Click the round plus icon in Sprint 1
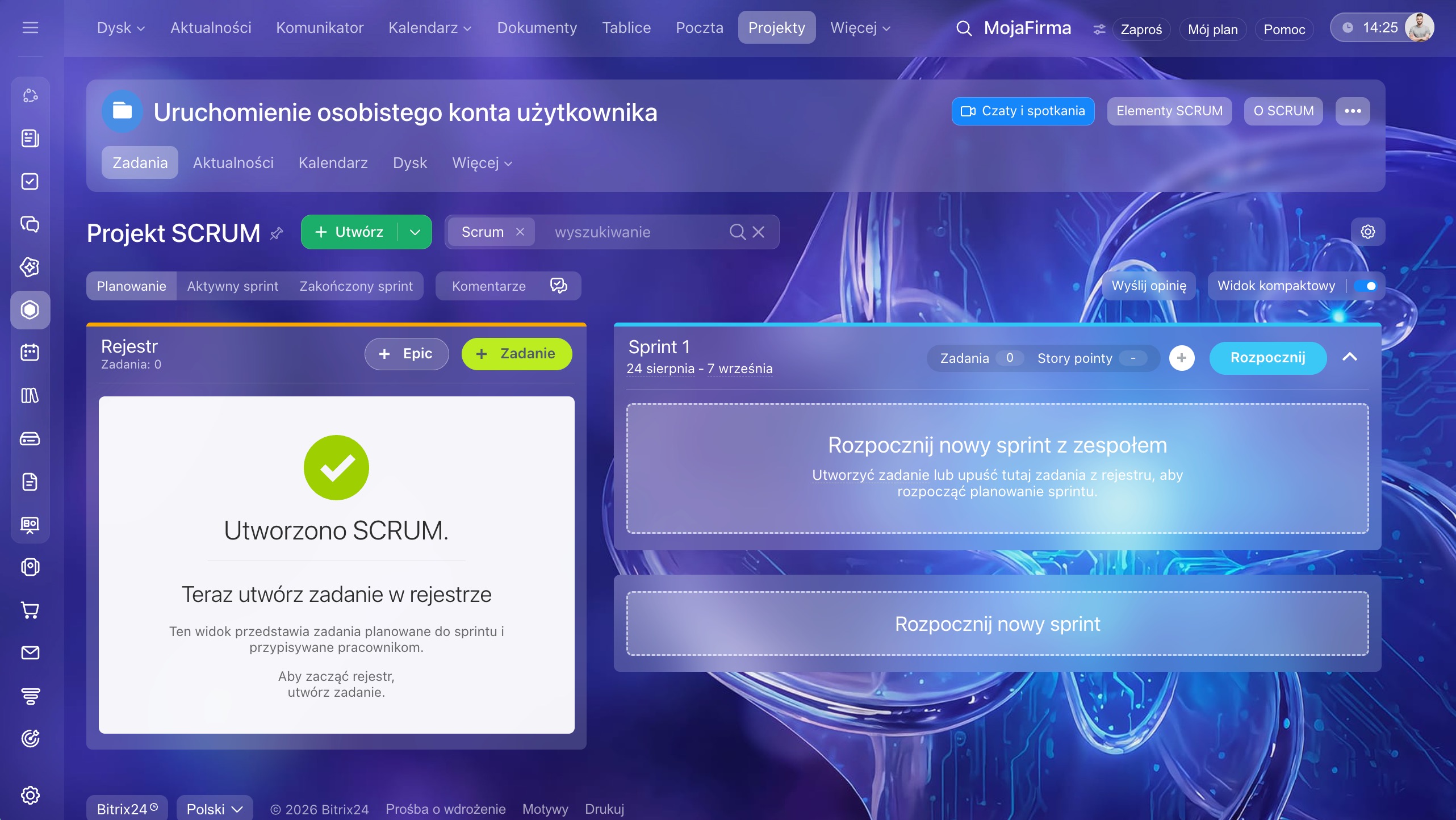Screen dimensions: 1456x820 pyautogui.click(x=1182, y=358)
